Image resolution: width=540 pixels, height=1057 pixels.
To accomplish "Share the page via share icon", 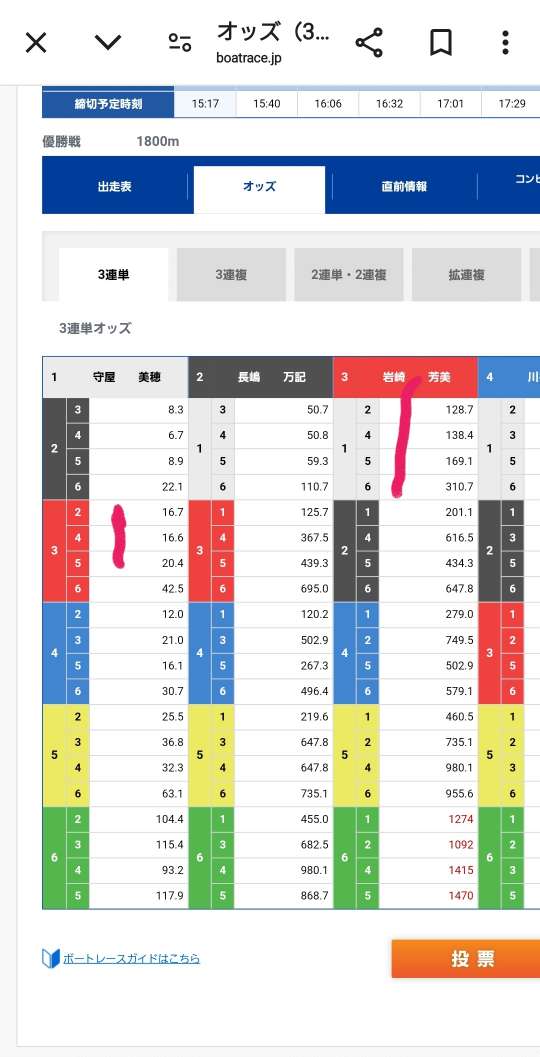I will (369, 43).
